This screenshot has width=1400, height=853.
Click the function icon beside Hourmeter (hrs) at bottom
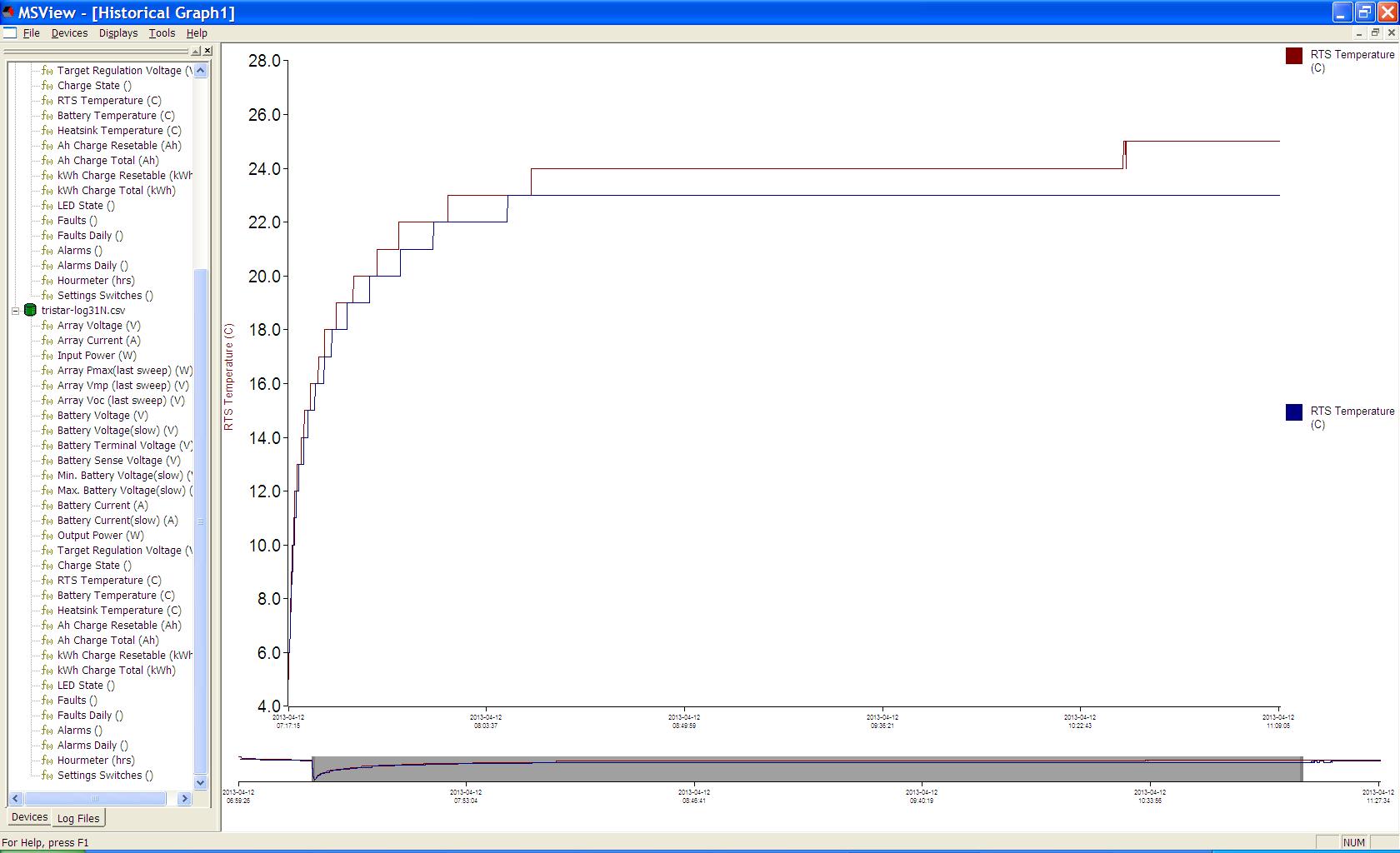click(47, 761)
